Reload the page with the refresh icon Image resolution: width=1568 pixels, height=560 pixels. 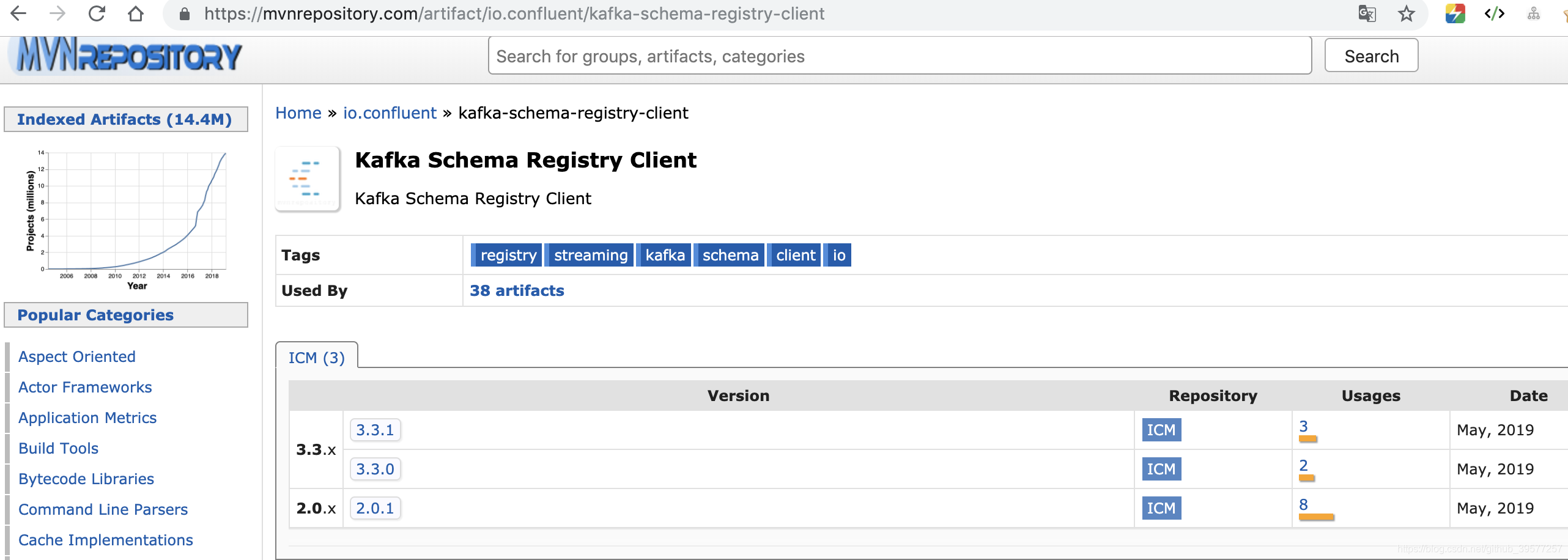[x=97, y=13]
